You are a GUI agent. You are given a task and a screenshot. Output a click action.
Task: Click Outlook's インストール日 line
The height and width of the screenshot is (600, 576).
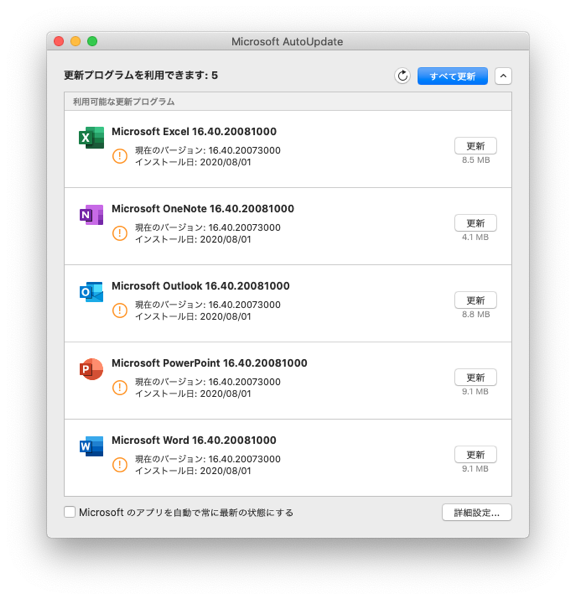click(x=193, y=317)
